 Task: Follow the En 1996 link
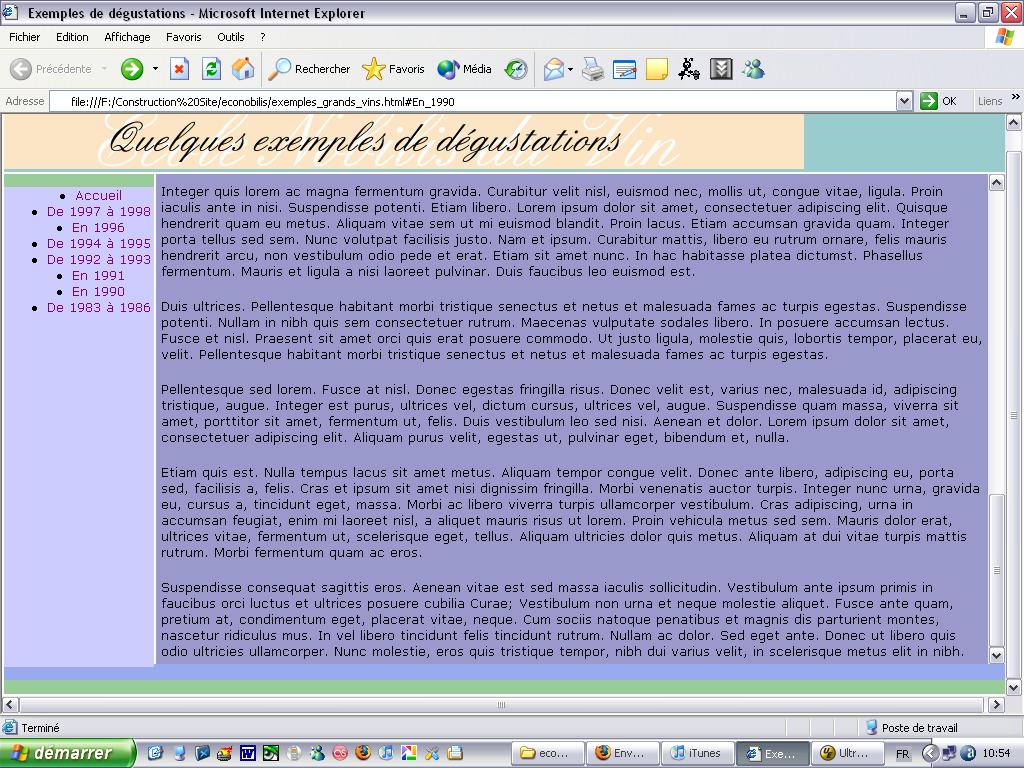[x=98, y=227]
